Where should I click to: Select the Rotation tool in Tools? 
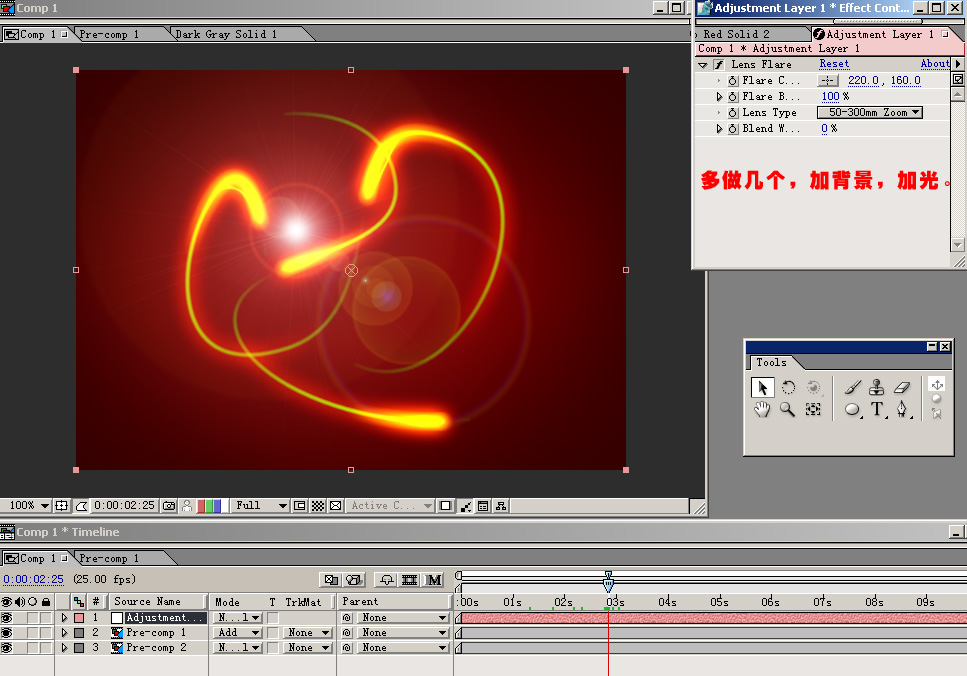[788, 388]
